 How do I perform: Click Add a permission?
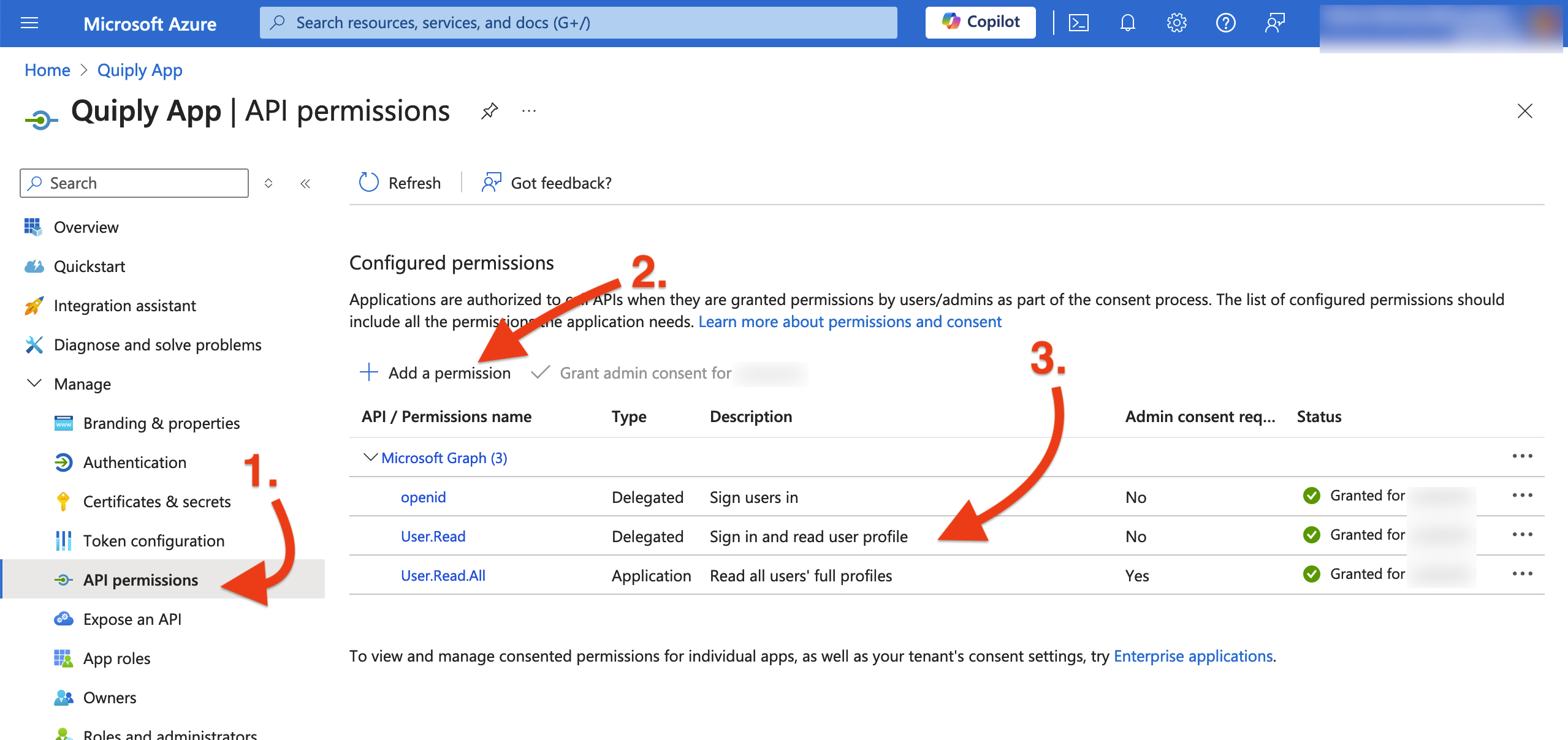(435, 372)
